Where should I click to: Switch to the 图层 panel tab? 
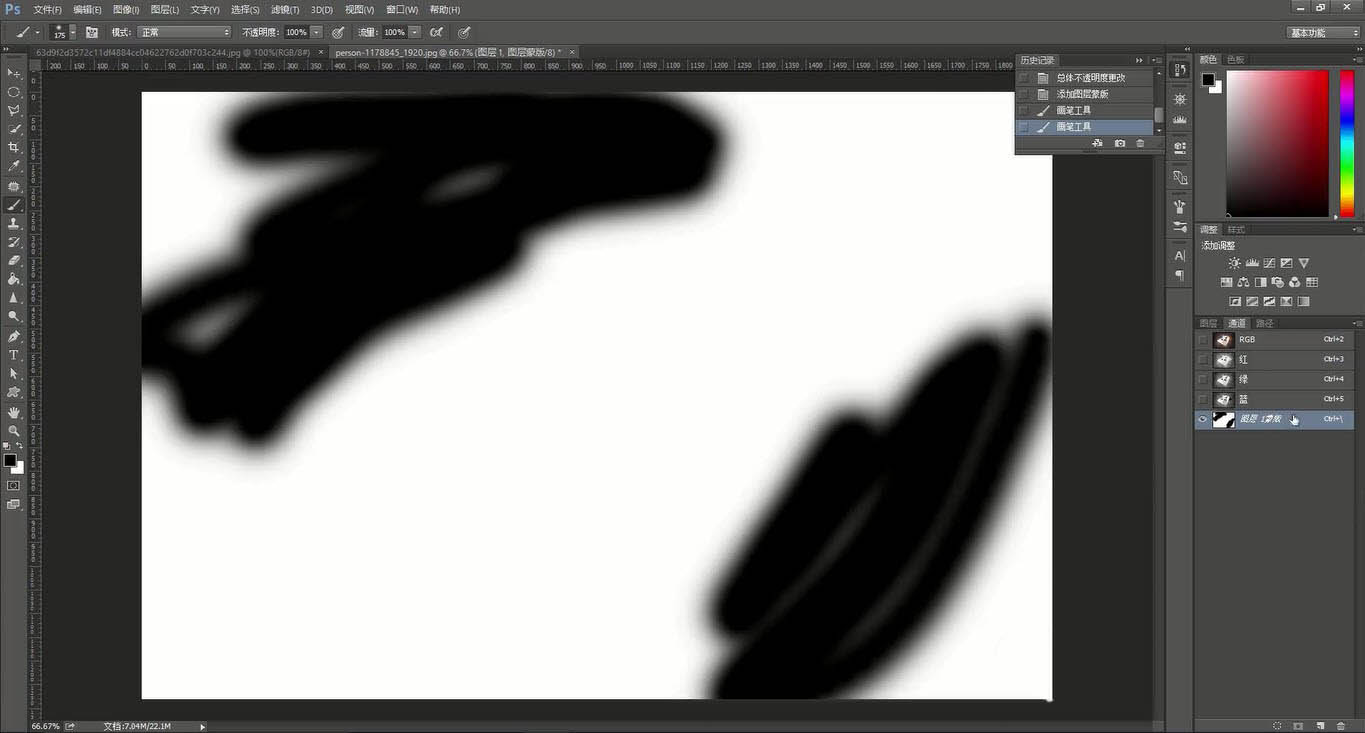[x=1209, y=323]
